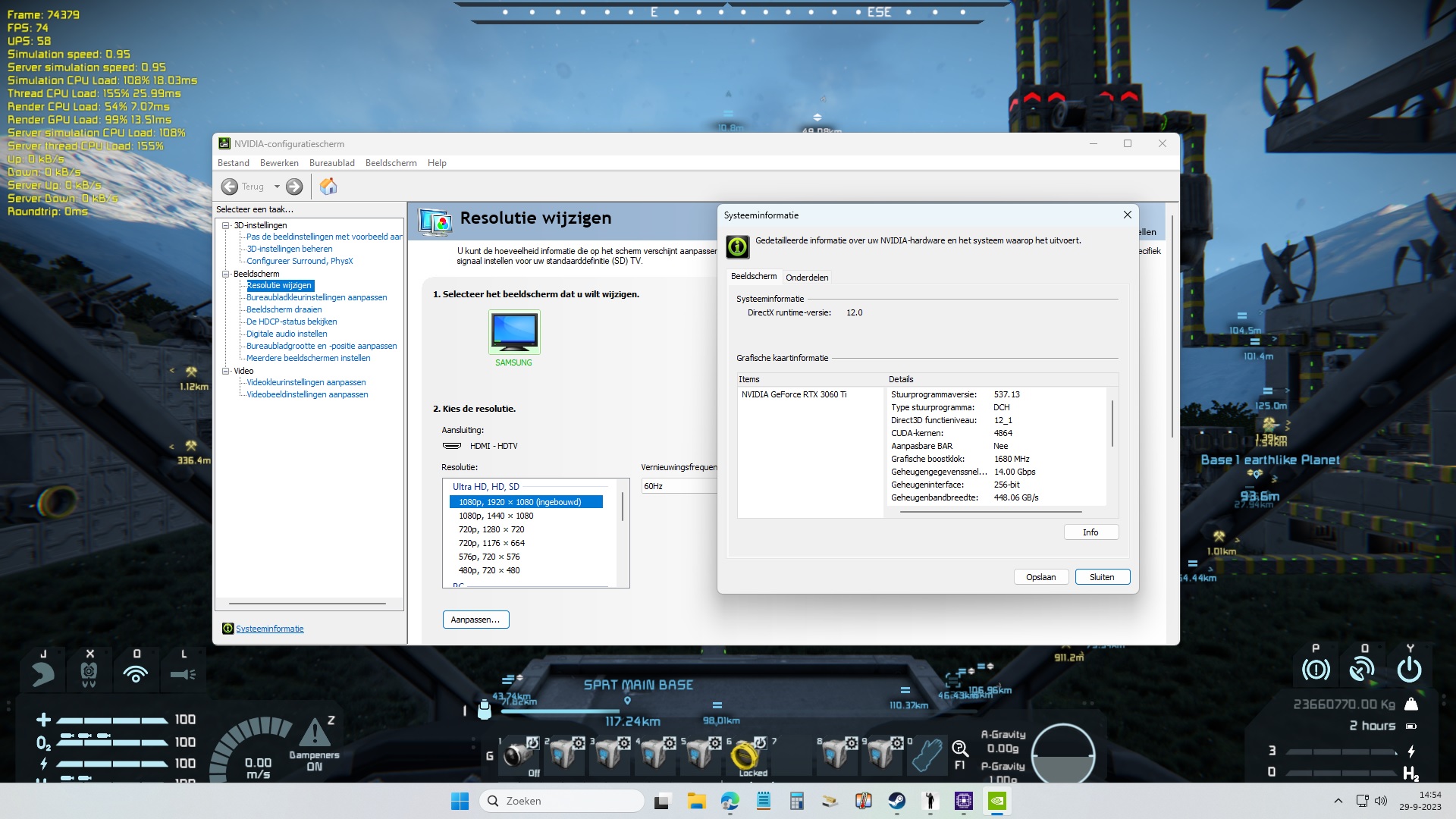
Task: Collapse the Beeldscherm tree node
Action: point(226,274)
